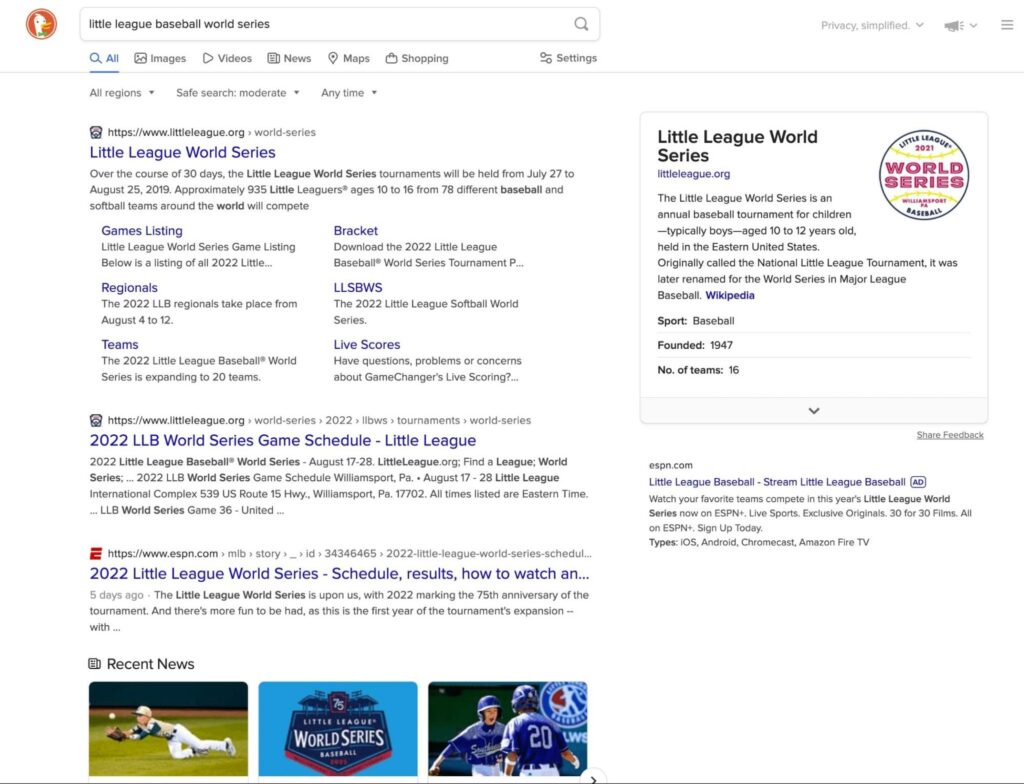The image size is (1024, 784).
Task: Open the megaphone icon menu
Action: click(x=952, y=24)
